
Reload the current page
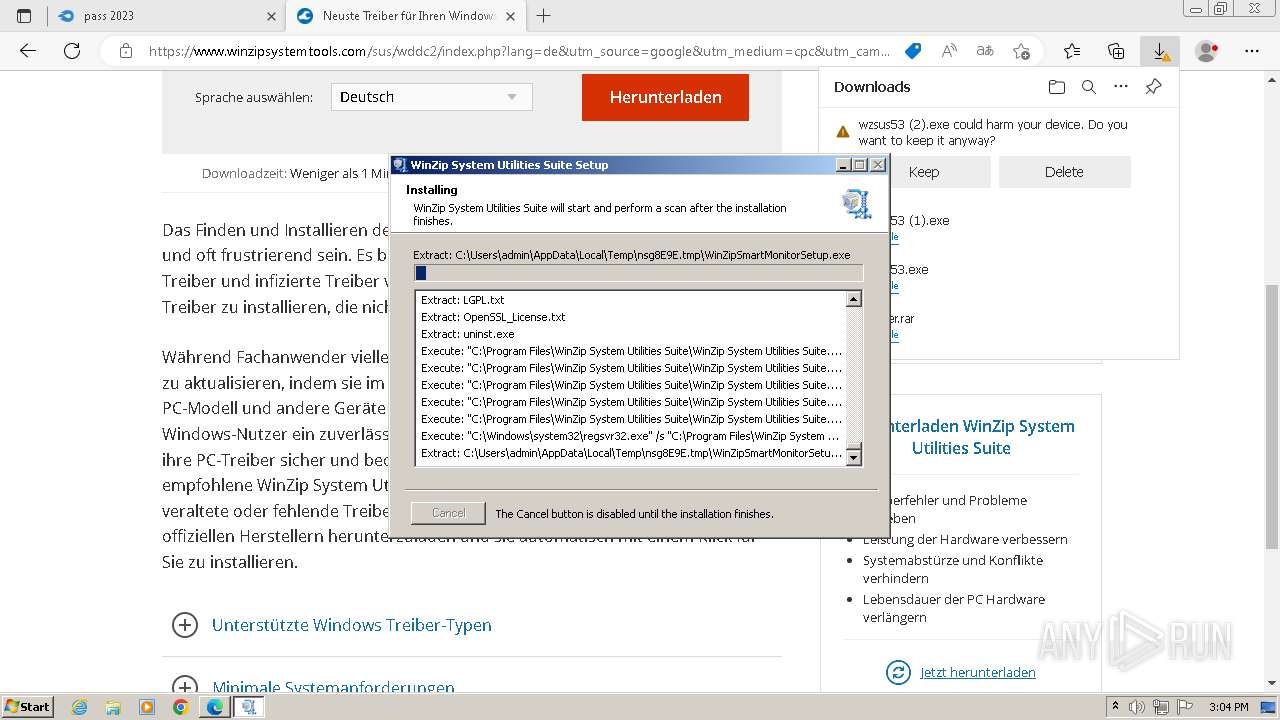72,51
